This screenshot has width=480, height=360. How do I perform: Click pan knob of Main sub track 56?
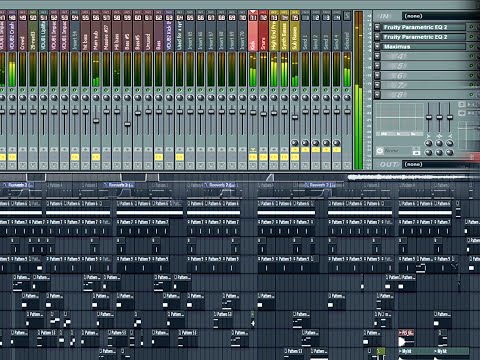click(x=96, y=98)
